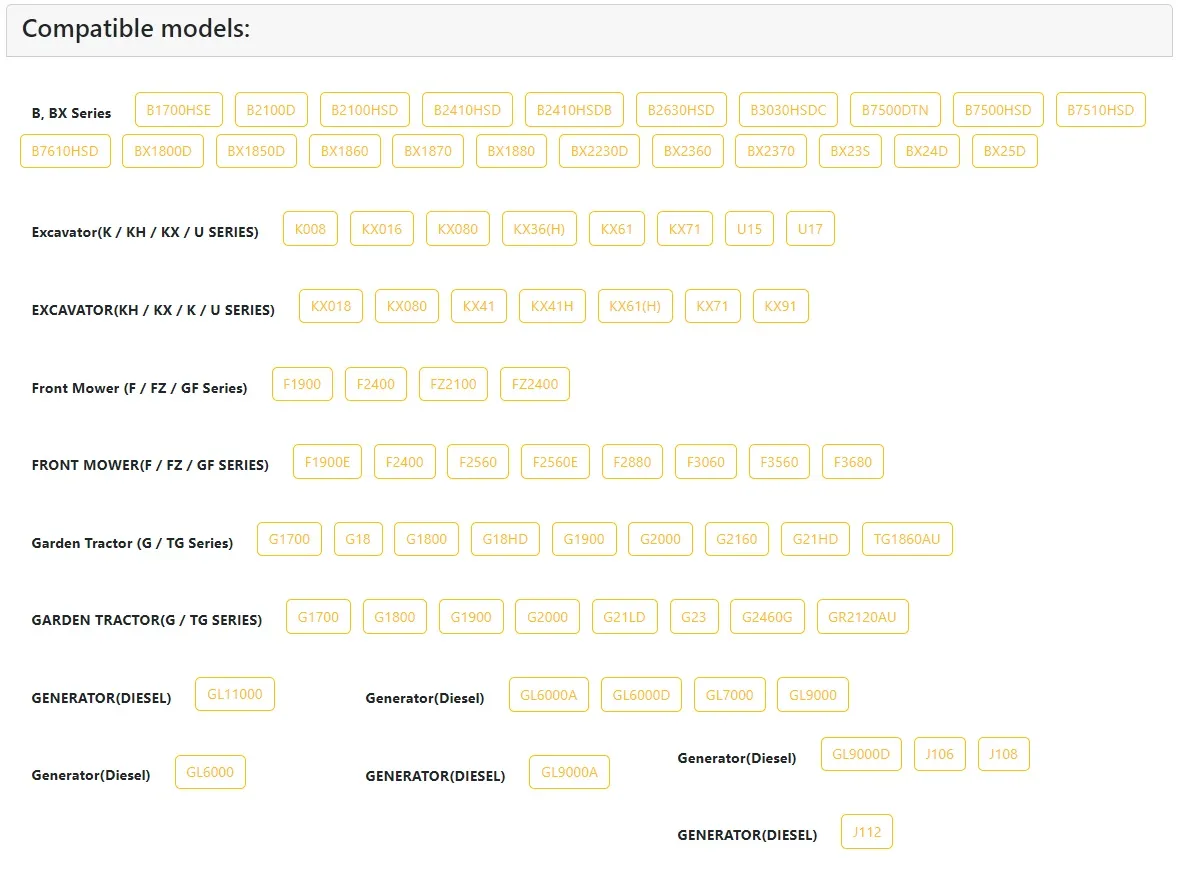The width and height of the screenshot is (1179, 869).
Task: Click the Compatible models header bar
Action: pyautogui.click(x=589, y=30)
